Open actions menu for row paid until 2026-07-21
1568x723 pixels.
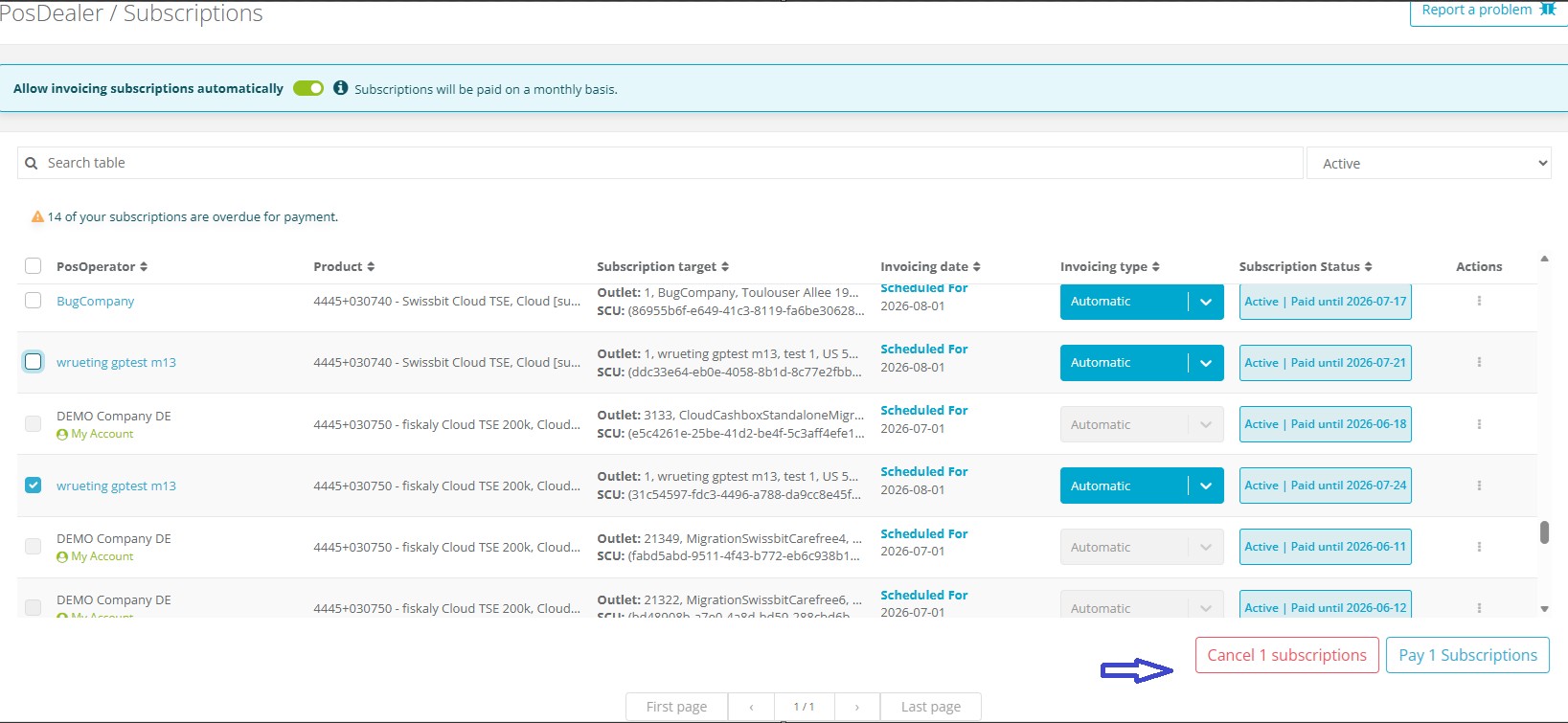[x=1479, y=362]
